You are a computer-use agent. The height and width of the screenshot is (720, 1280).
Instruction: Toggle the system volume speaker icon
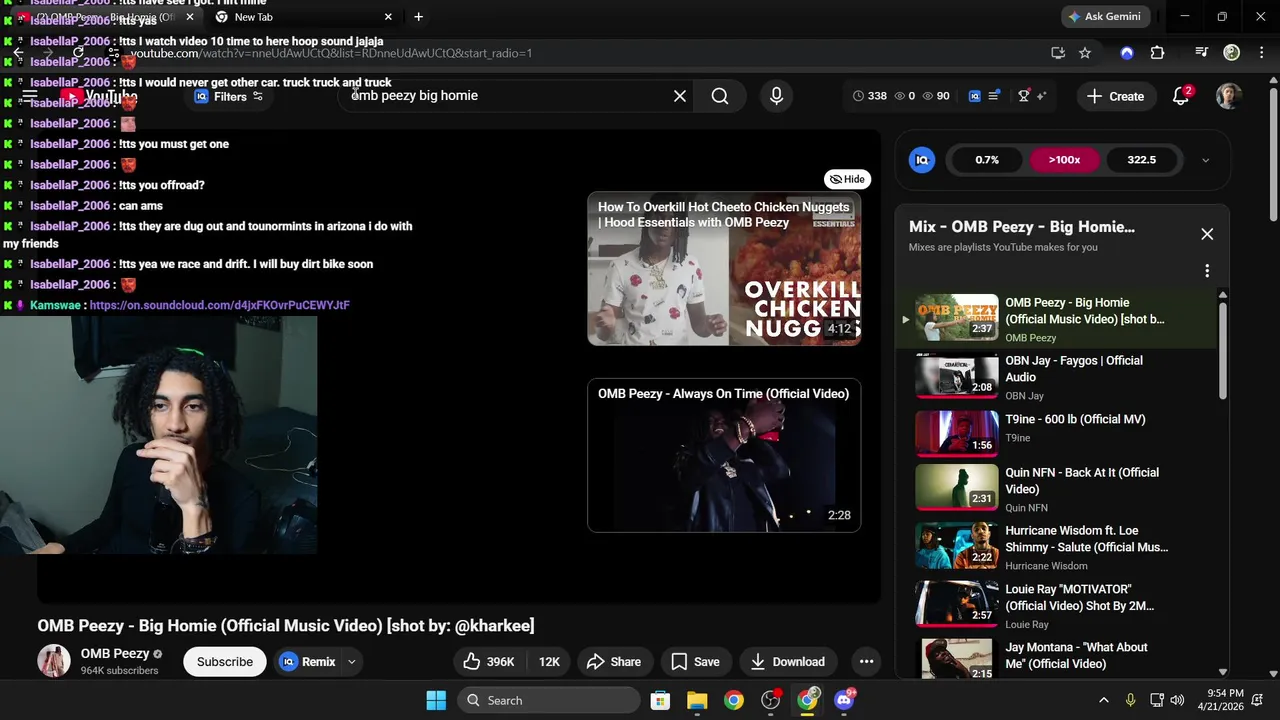tap(1177, 700)
